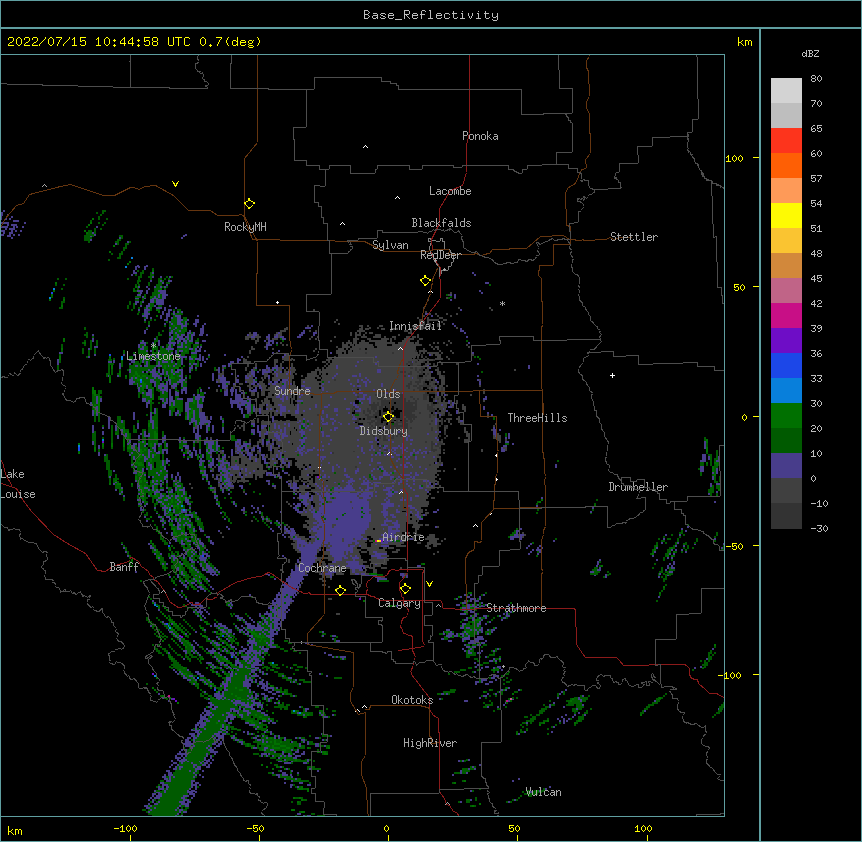Pick the green 20-30 dBZ legend color
The height and width of the screenshot is (842, 862).
click(x=786, y=416)
